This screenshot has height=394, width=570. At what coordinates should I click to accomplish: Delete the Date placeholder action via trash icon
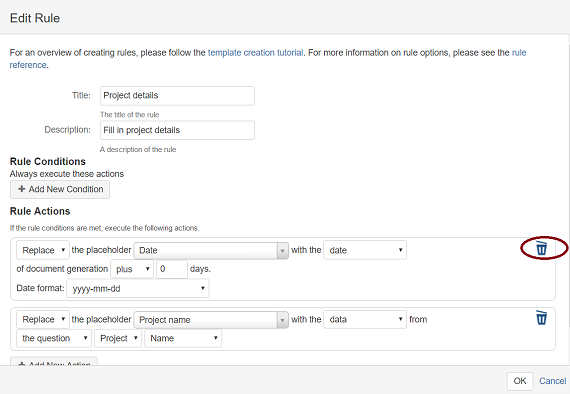541,249
